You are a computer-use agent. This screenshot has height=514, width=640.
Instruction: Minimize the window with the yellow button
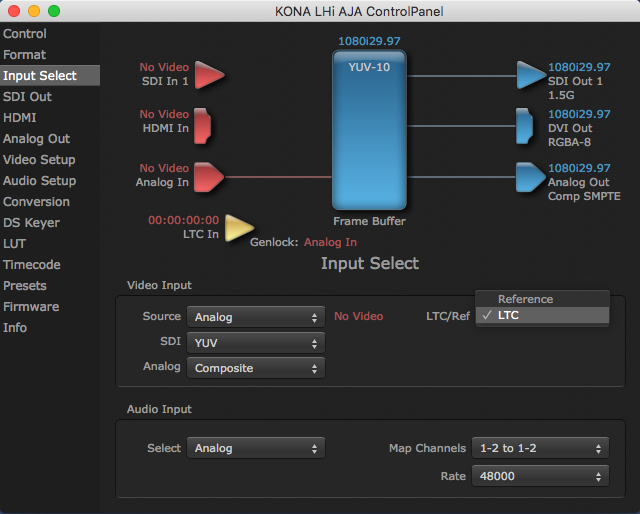coord(34,11)
